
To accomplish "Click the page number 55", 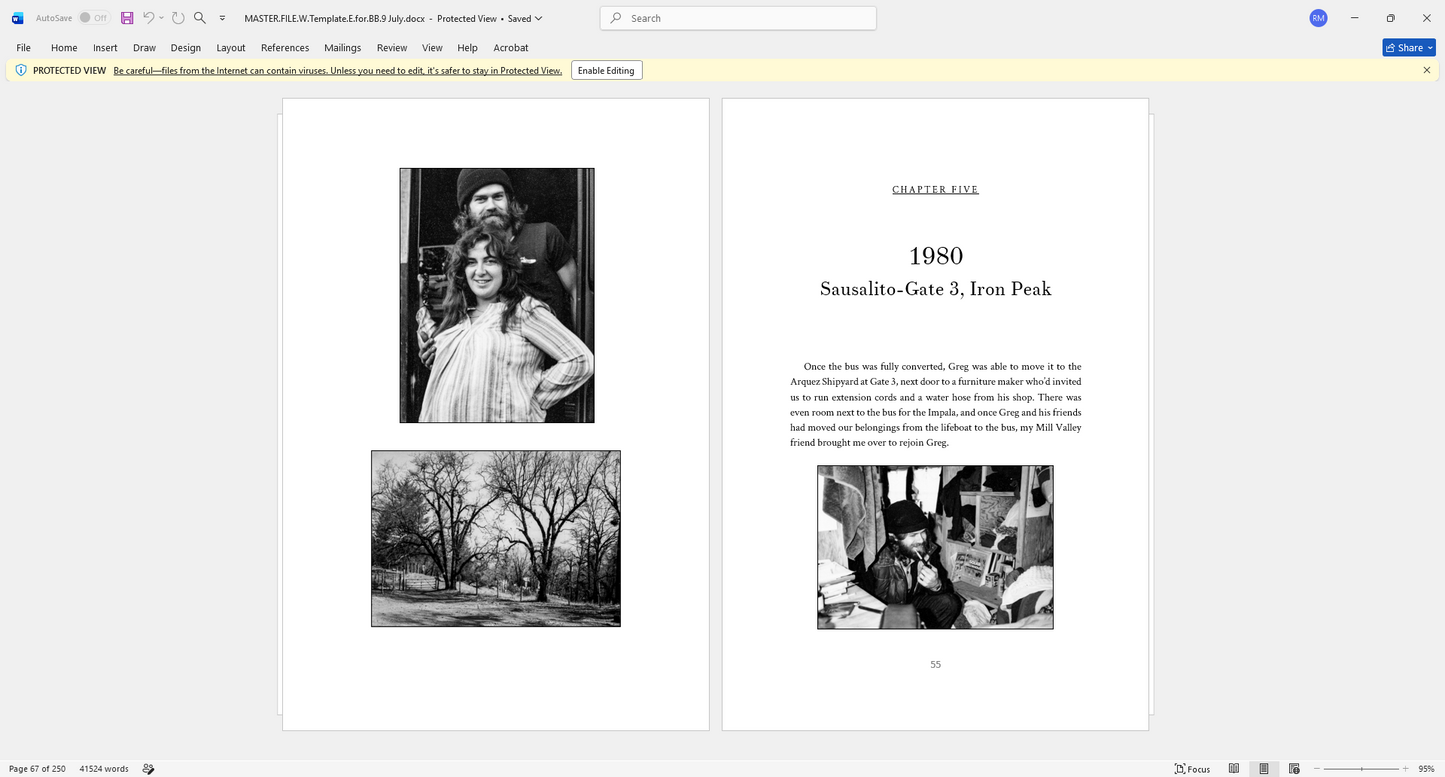I will click(x=935, y=664).
